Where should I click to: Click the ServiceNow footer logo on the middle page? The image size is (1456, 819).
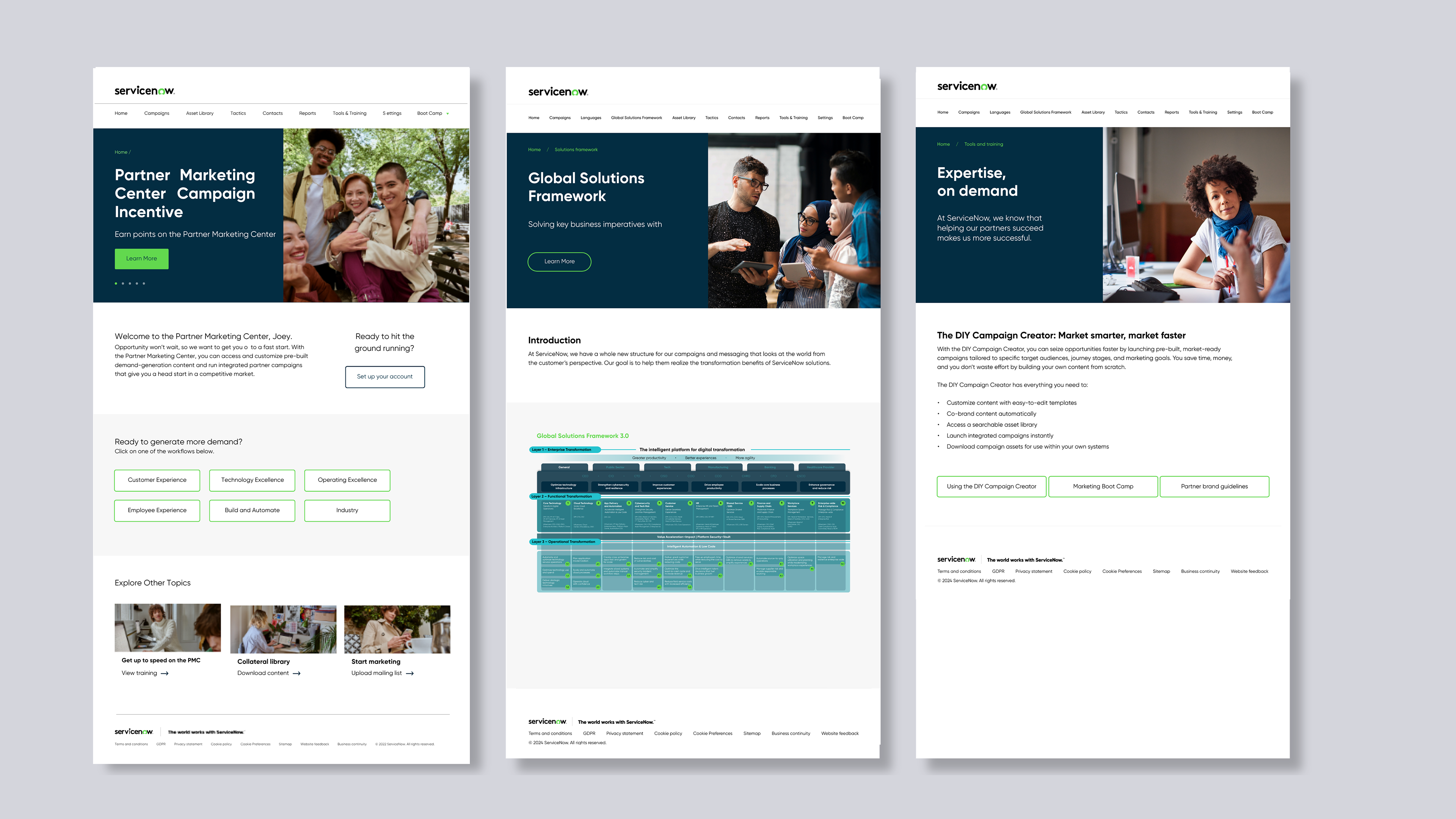coord(547,721)
